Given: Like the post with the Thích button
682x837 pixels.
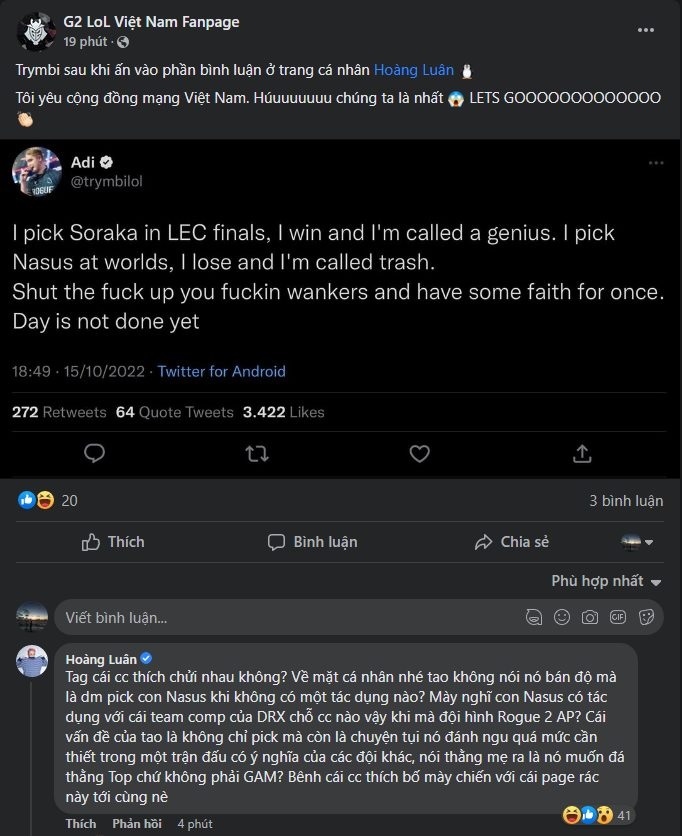Looking at the screenshot, I should pos(113,542).
